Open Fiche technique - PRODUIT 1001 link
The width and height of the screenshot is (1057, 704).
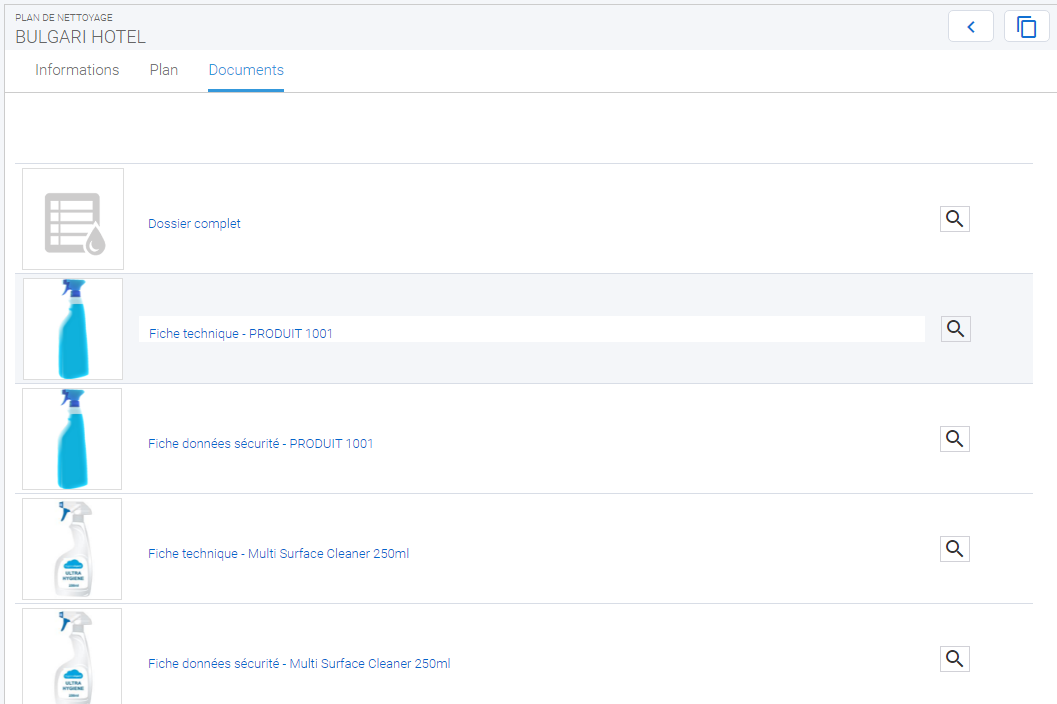(241, 334)
